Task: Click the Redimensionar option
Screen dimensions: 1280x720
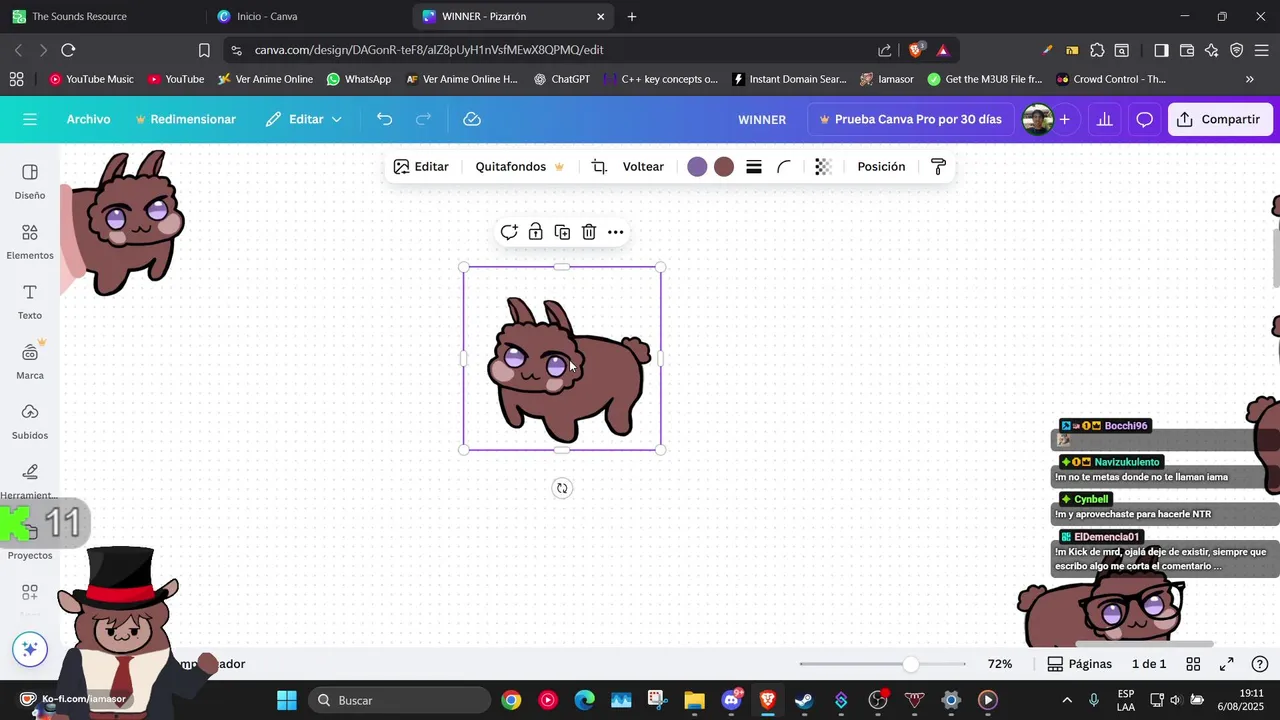Action: coord(186,119)
